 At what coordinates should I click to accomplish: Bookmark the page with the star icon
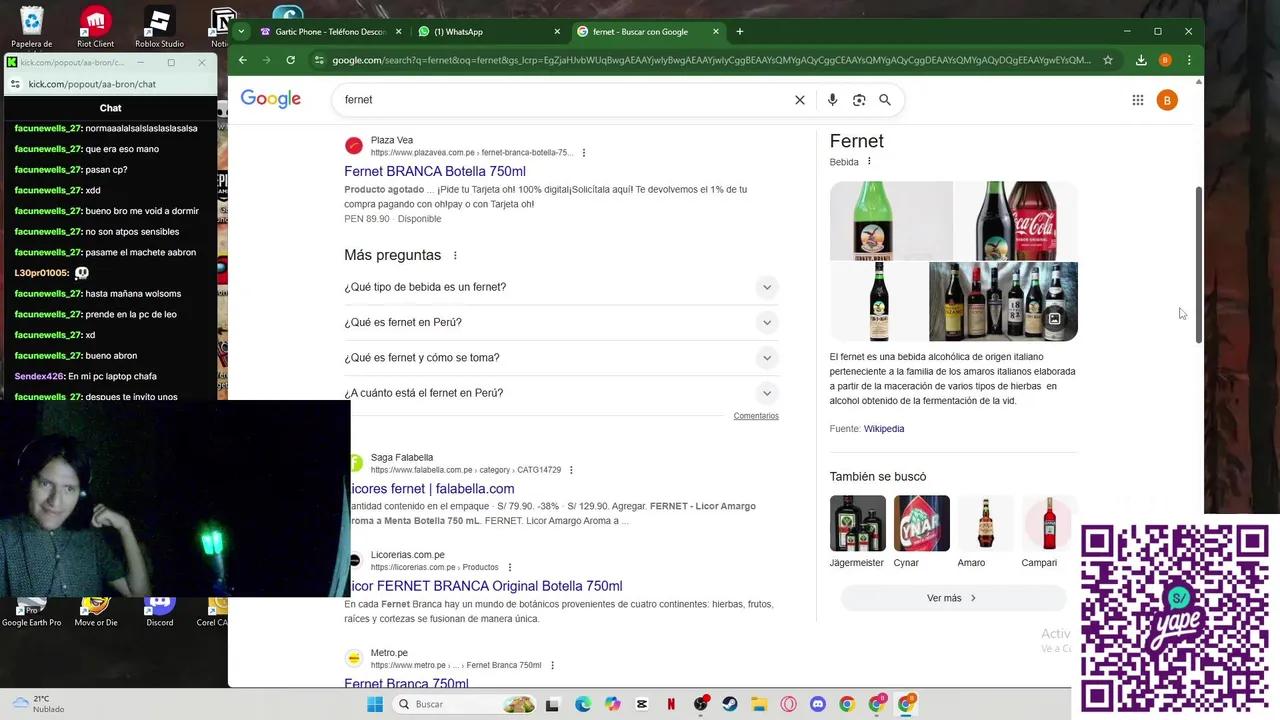1108,60
